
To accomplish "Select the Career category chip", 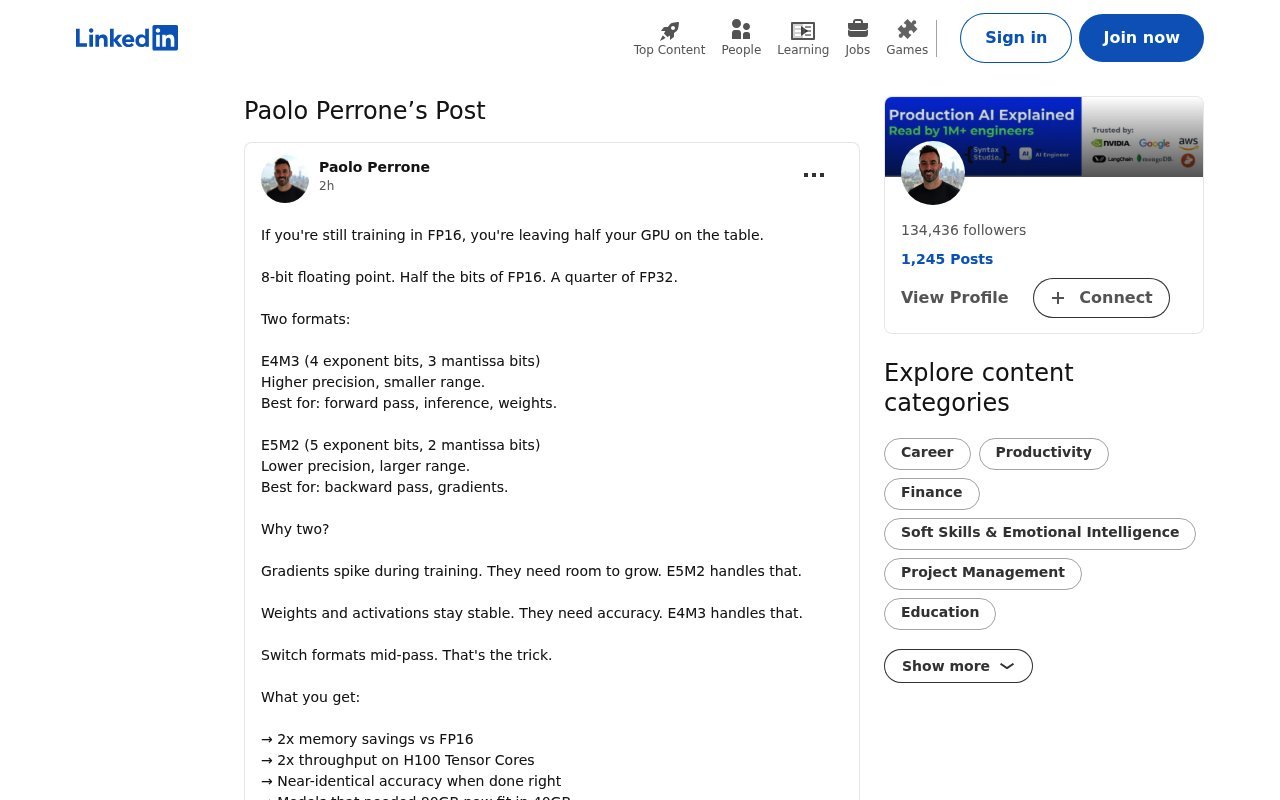I will (927, 453).
